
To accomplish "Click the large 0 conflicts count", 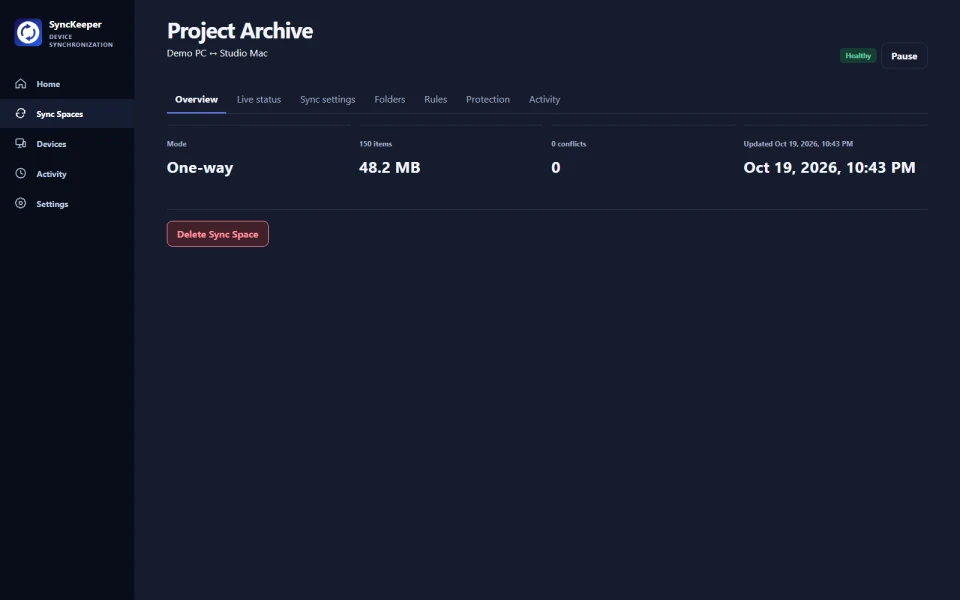I will coord(556,168).
